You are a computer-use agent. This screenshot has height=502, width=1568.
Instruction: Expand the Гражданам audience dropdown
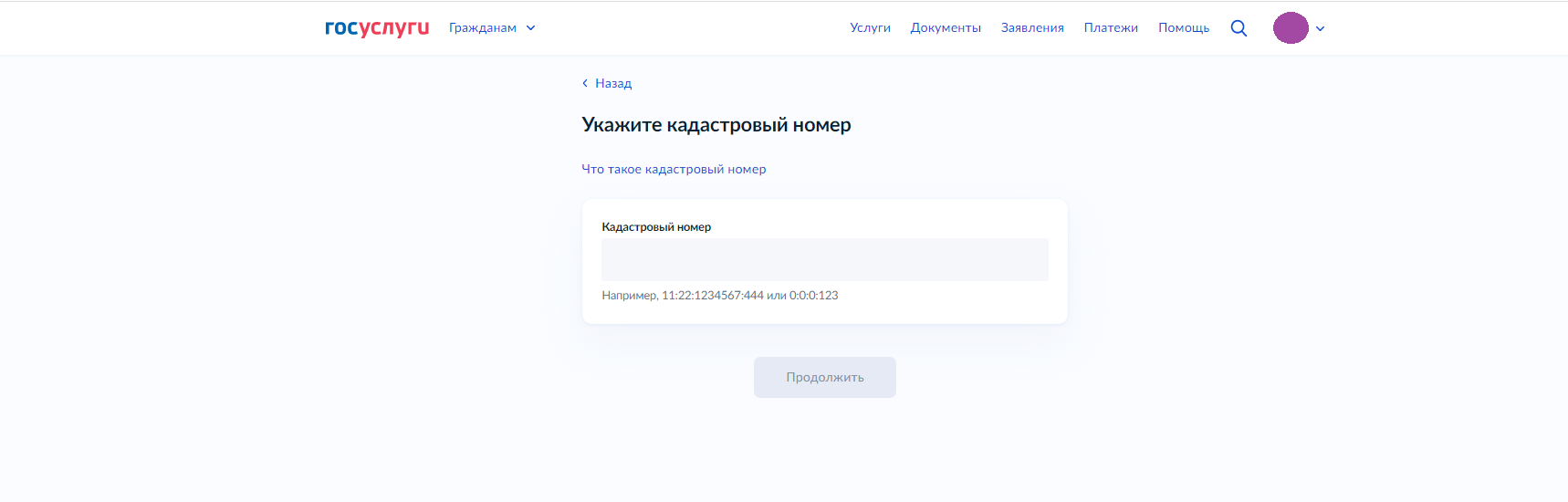492,28
